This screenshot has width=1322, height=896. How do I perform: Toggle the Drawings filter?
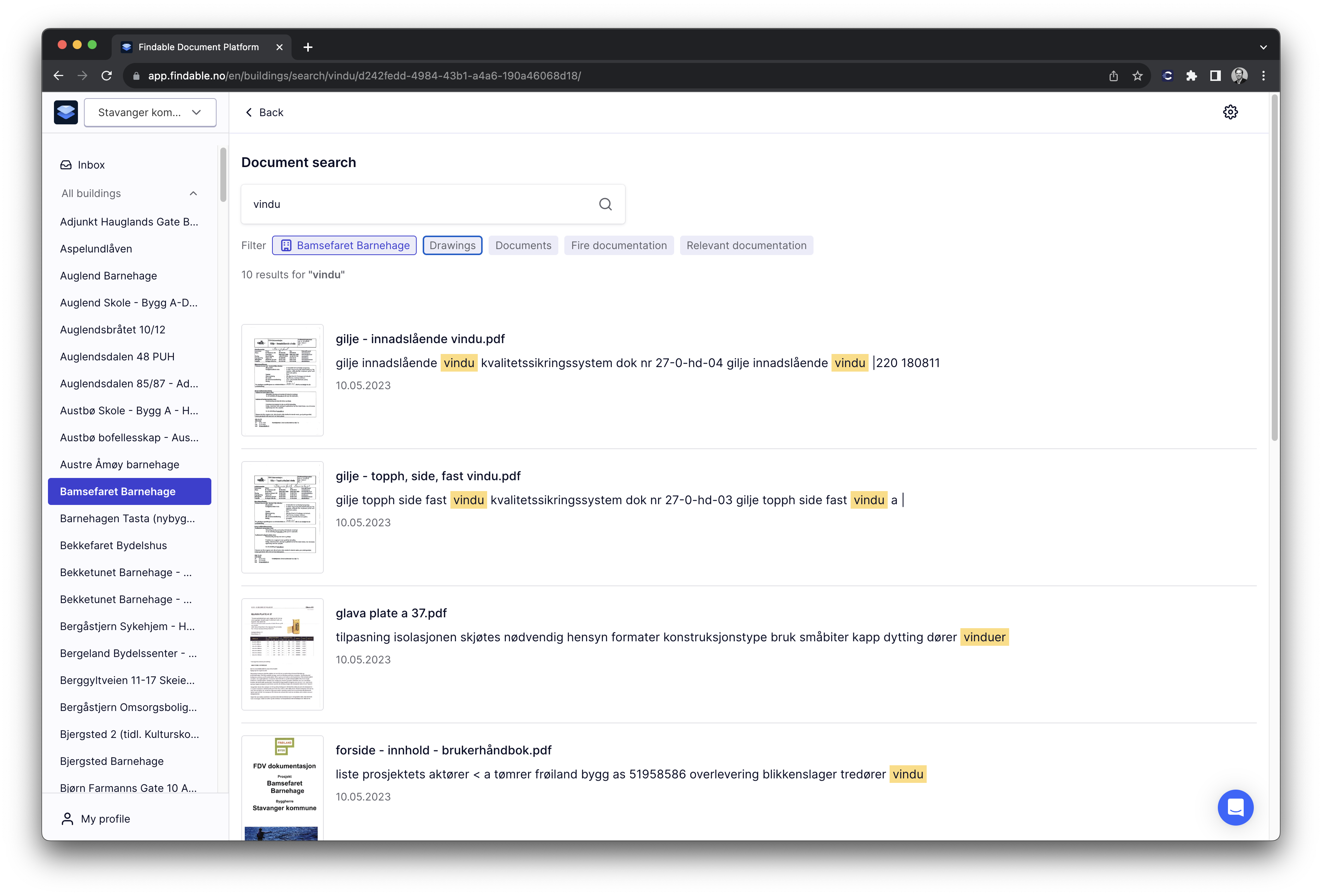[x=452, y=246]
